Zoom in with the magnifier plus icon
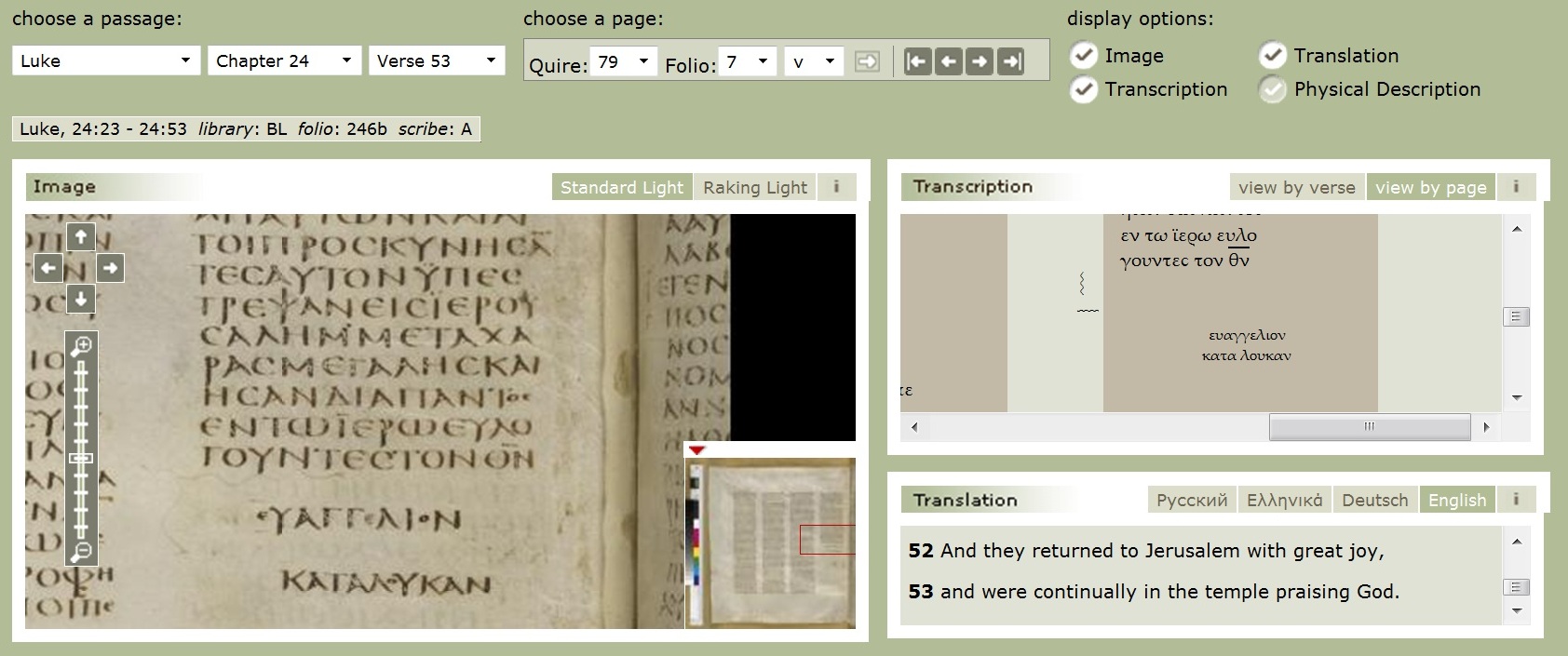This screenshot has height=656, width=1568. (81, 345)
